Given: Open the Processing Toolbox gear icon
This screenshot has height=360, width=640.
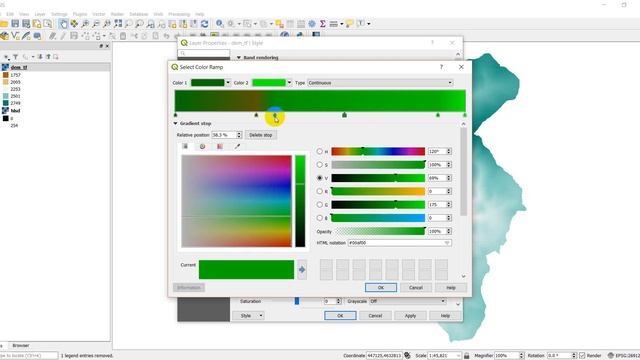Looking at the screenshot, I should click(x=312, y=24).
